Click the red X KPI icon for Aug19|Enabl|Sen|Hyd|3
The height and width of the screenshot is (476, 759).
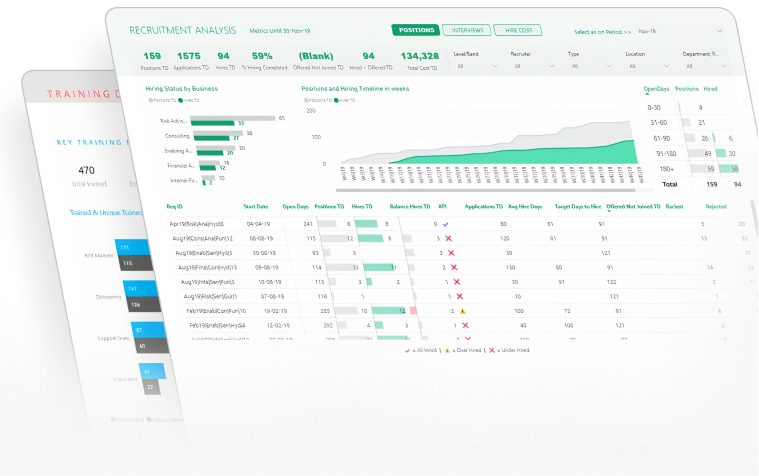click(x=452, y=254)
